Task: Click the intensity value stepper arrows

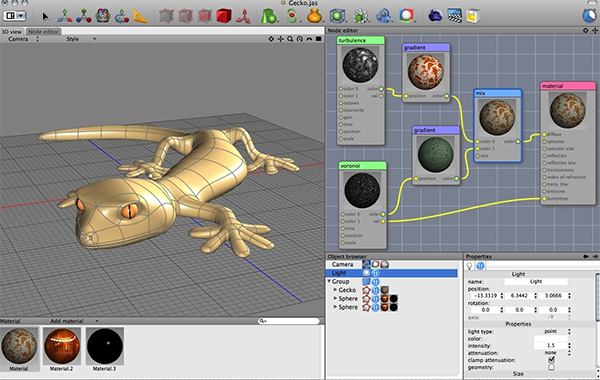Action: tap(569, 346)
